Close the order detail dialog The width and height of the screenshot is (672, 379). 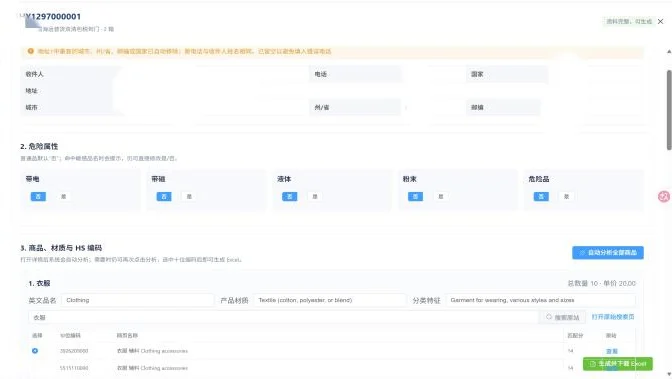coord(660,21)
